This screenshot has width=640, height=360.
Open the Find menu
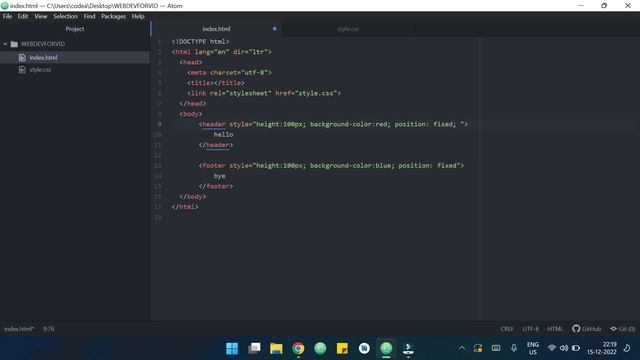point(89,16)
